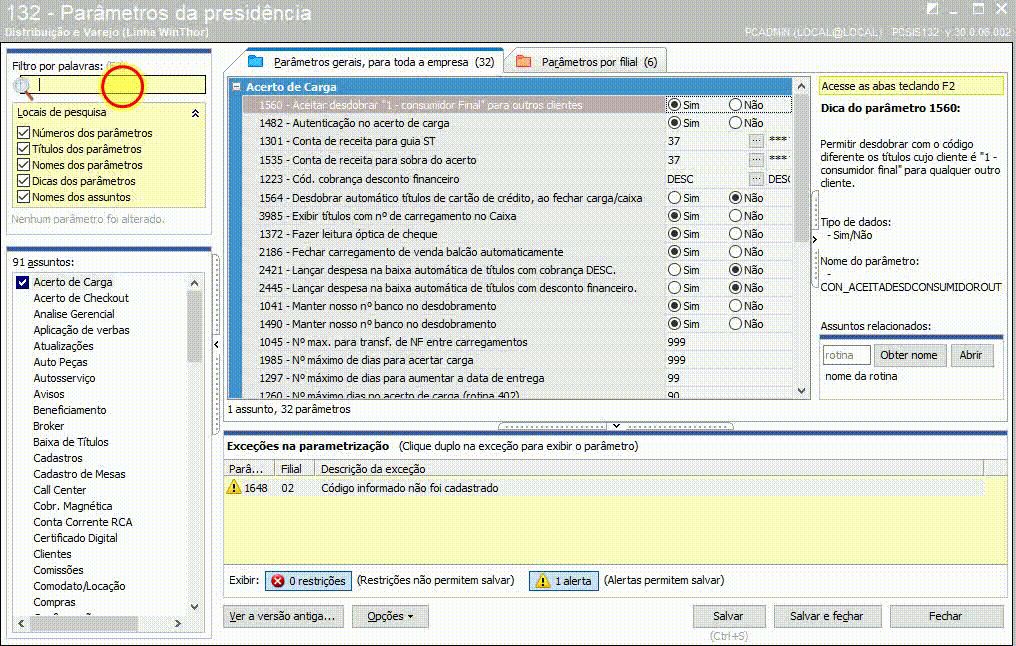Toggle Nomes dos parâmetros checkbox
The width and height of the screenshot is (1016, 646).
[23, 165]
